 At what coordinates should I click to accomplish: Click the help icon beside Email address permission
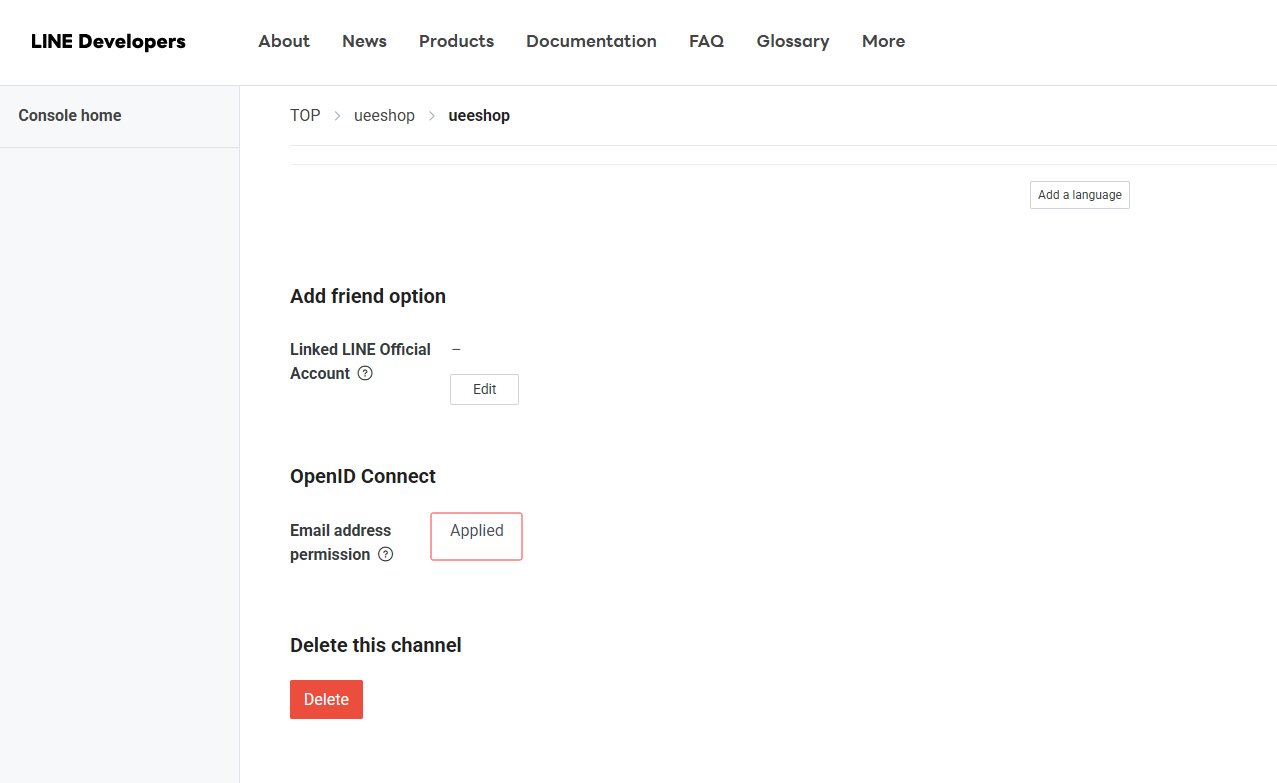385,554
